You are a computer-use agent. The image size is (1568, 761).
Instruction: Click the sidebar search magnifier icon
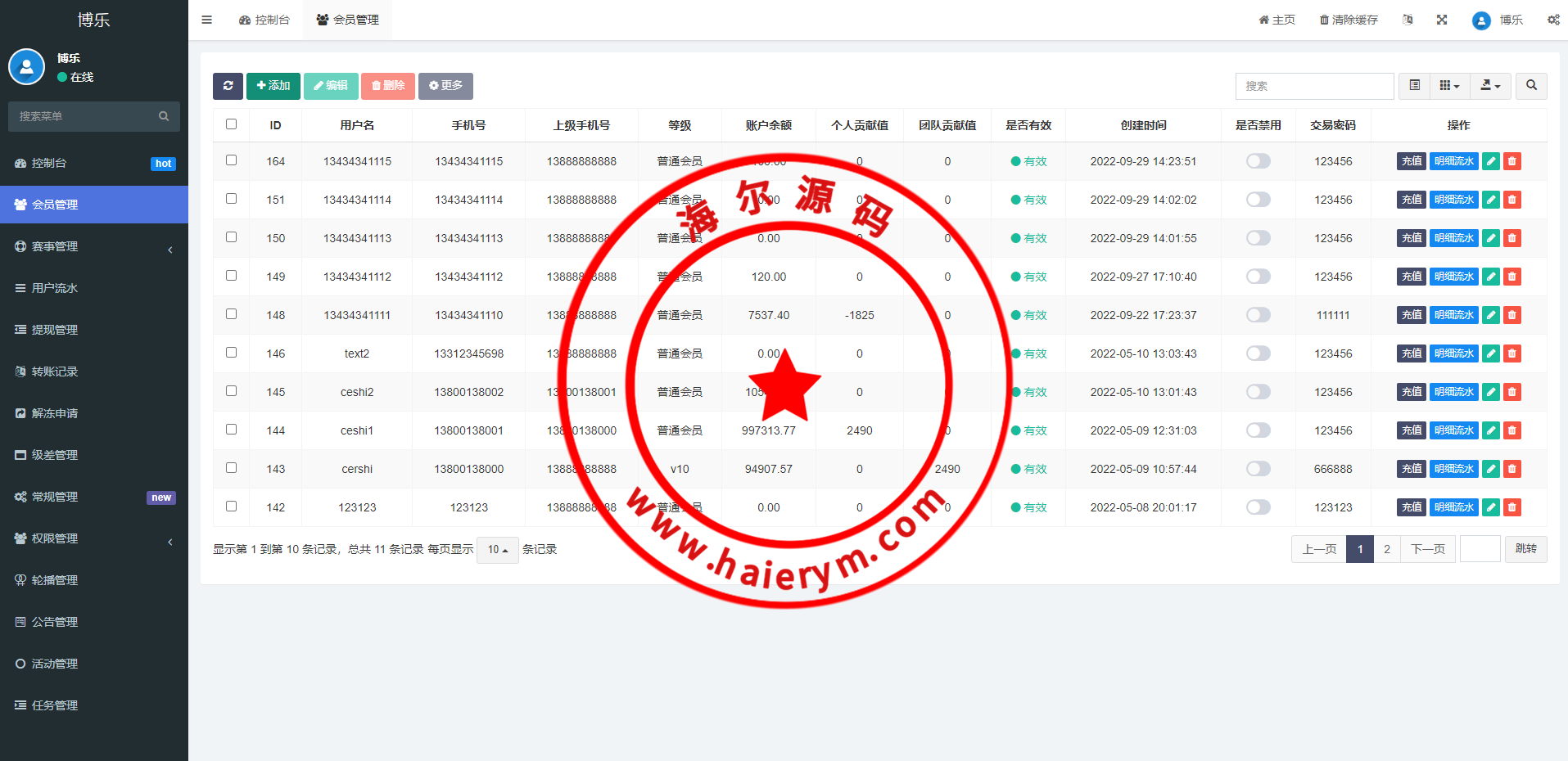pyautogui.click(x=164, y=116)
